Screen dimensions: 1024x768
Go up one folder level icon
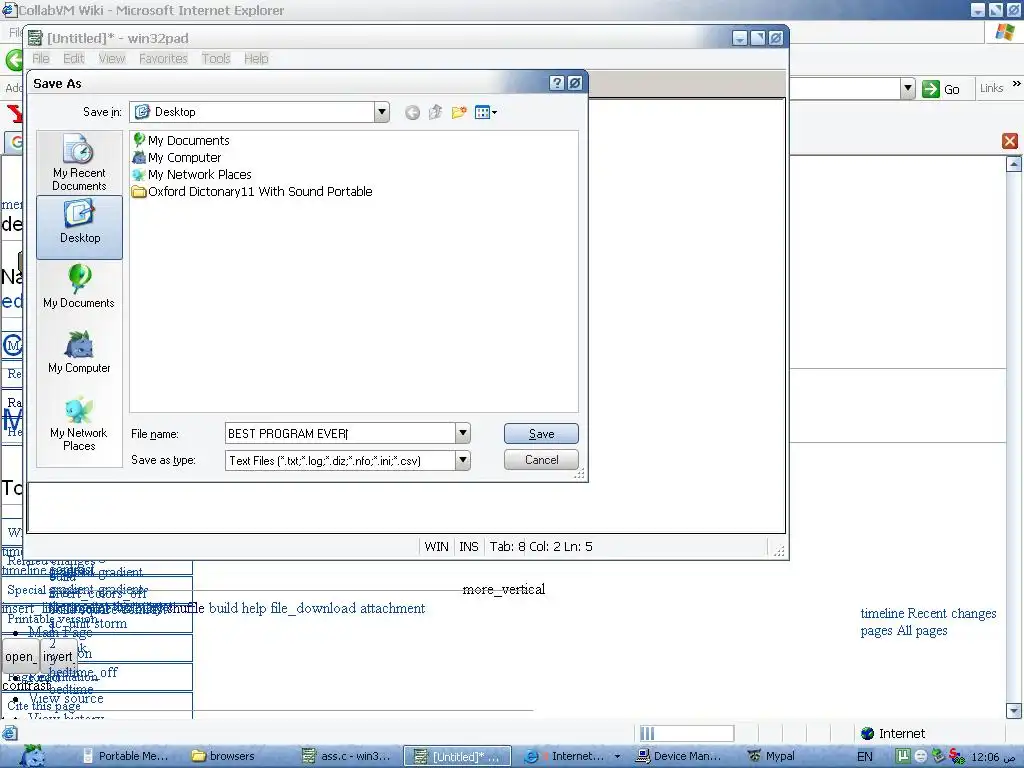click(436, 112)
